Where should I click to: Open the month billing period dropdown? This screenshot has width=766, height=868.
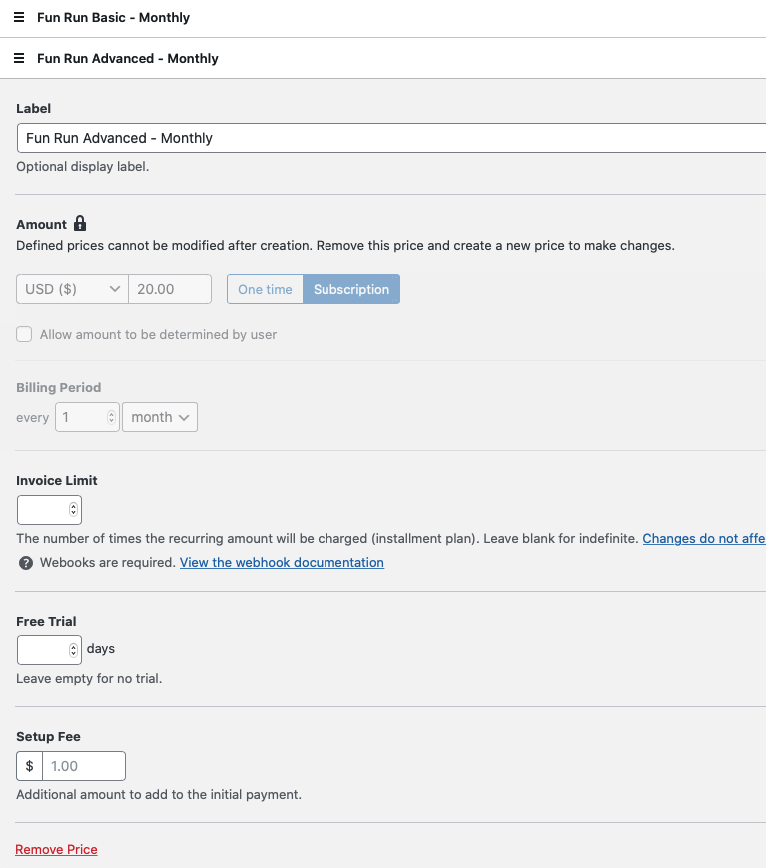(x=160, y=417)
